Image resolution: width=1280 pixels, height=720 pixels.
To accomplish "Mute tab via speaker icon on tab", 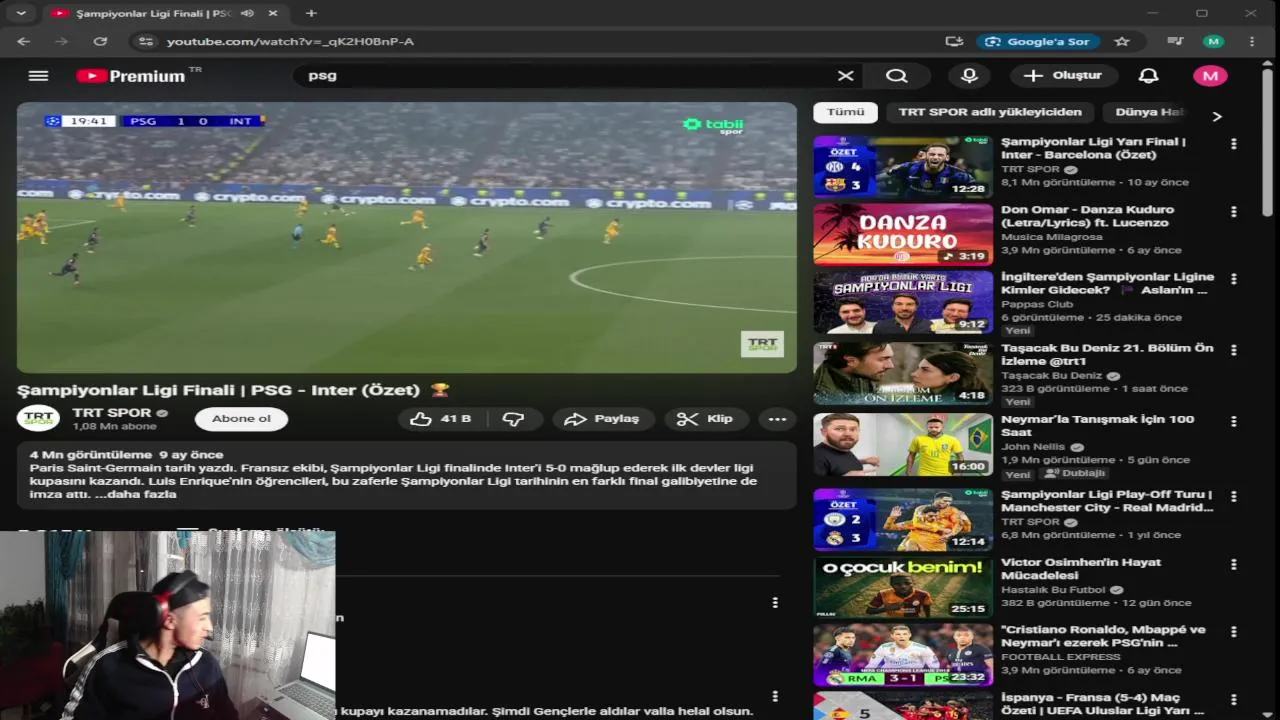I will (x=247, y=13).
